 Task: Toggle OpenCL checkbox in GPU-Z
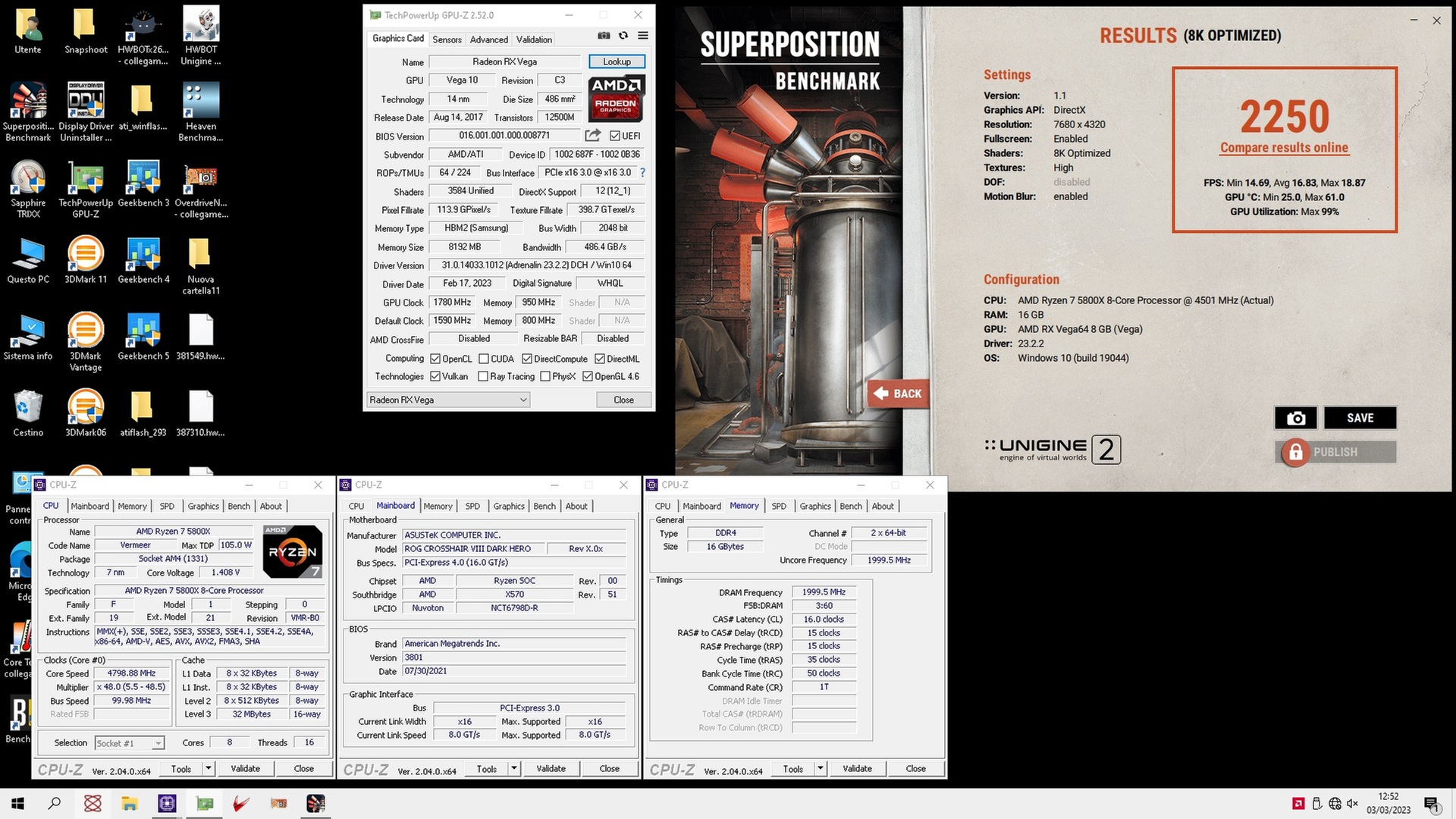[435, 359]
